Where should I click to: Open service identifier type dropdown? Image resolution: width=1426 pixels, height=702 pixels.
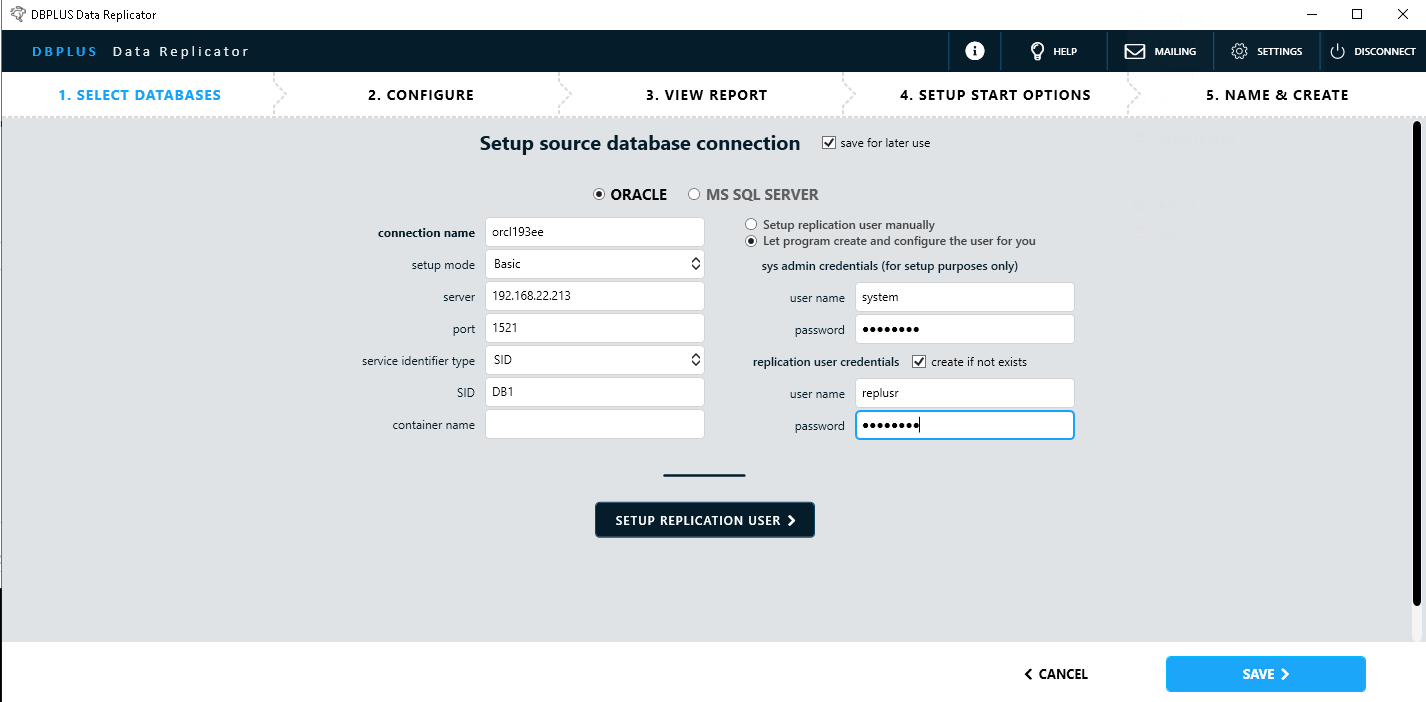coord(595,360)
